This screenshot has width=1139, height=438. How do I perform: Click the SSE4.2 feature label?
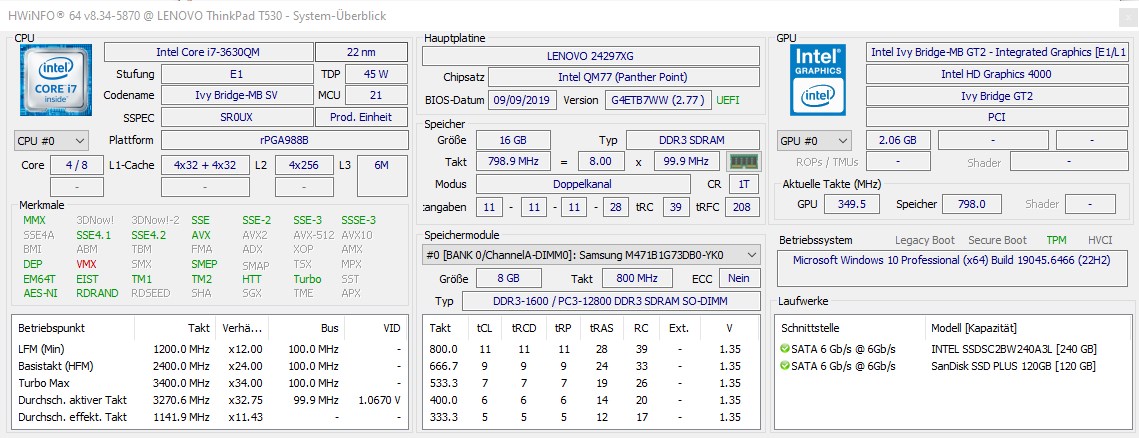pyautogui.click(x=148, y=235)
